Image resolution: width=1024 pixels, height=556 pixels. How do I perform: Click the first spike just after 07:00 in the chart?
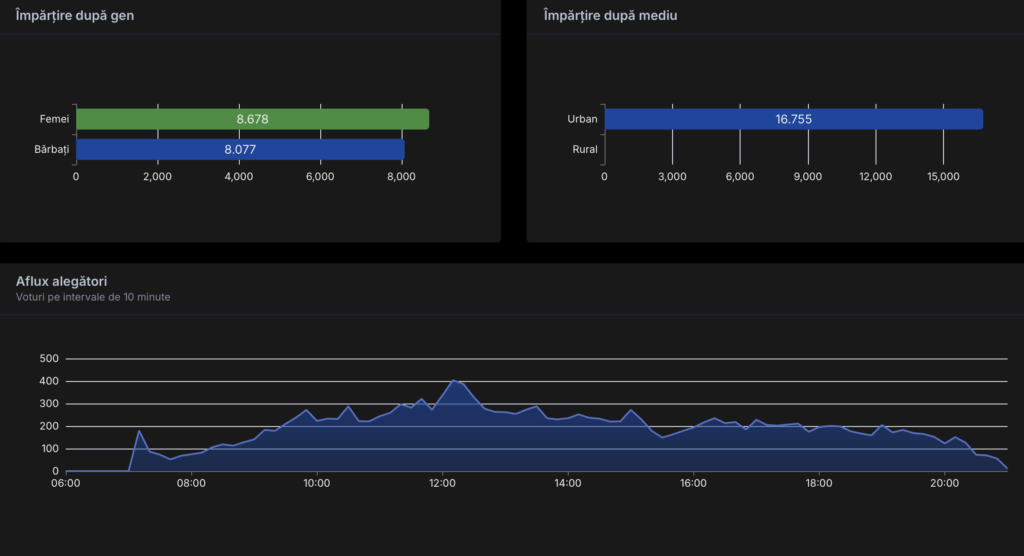pyautogui.click(x=139, y=431)
